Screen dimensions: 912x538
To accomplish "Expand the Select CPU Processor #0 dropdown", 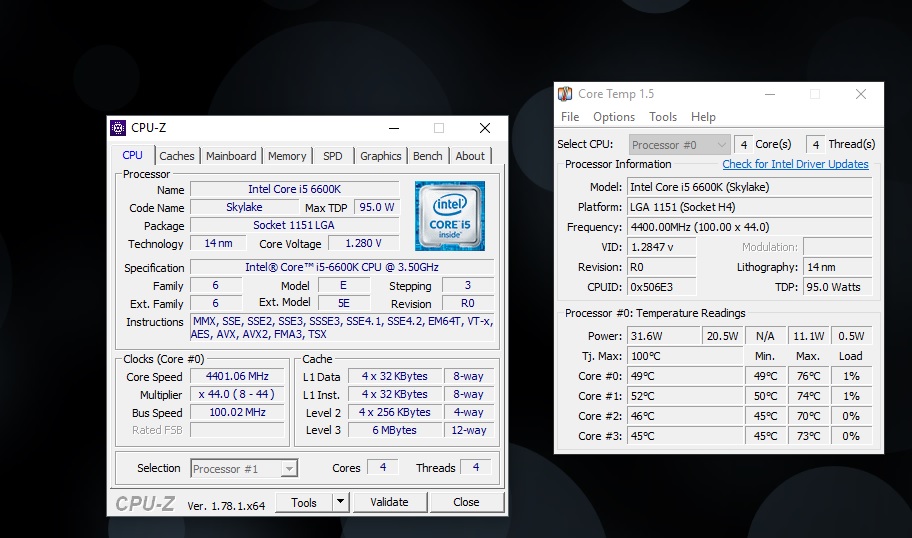I will 679,144.
